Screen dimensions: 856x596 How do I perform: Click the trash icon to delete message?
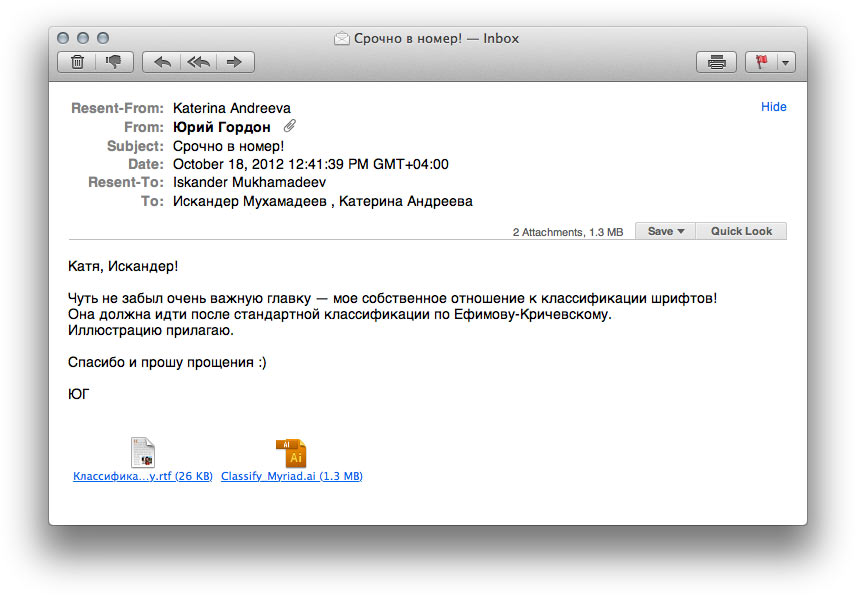click(x=77, y=62)
